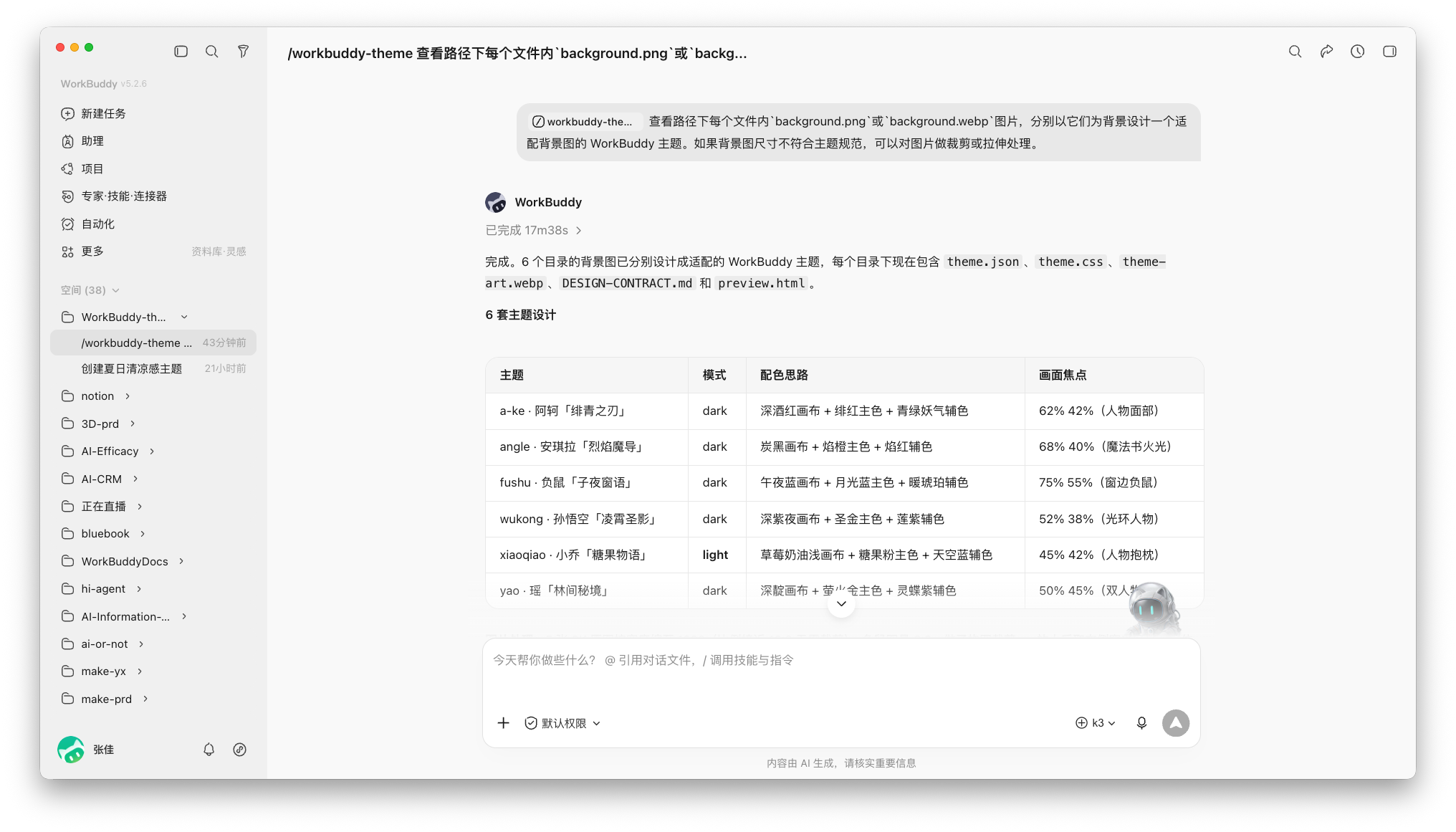Viewport: 1456px width, 832px height.
Task: Expand 已完成 17m38s details chevron
Action: coord(579,230)
